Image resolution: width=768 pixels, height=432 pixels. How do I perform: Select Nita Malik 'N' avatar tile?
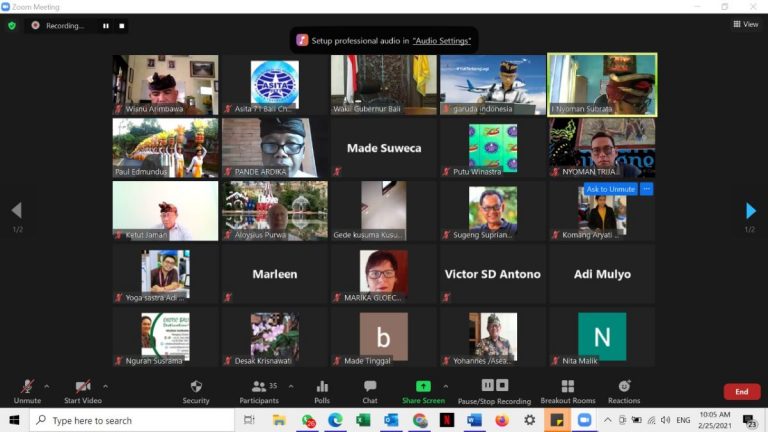[602, 337]
